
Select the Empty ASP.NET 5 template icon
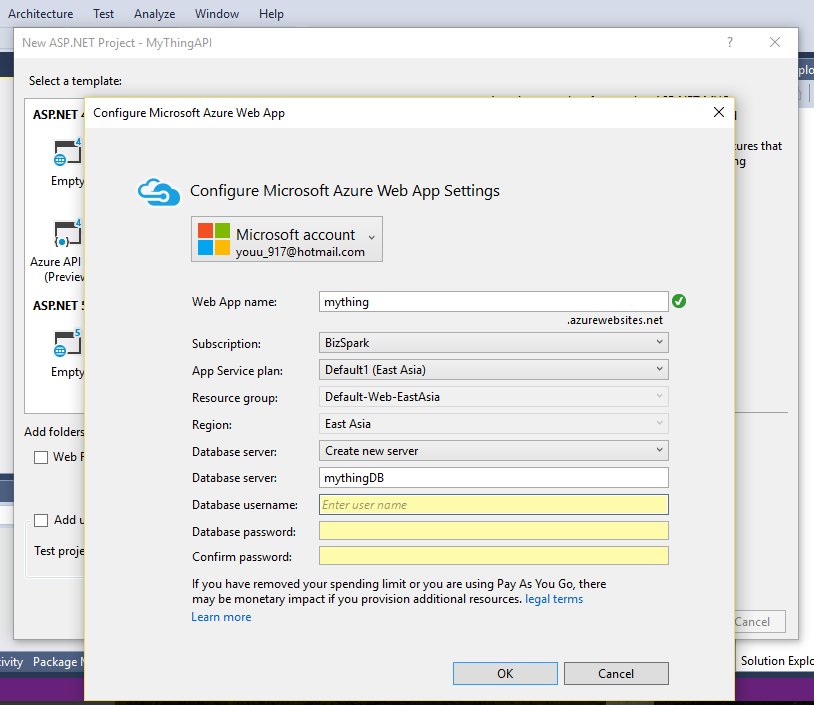pyautogui.click(x=67, y=343)
